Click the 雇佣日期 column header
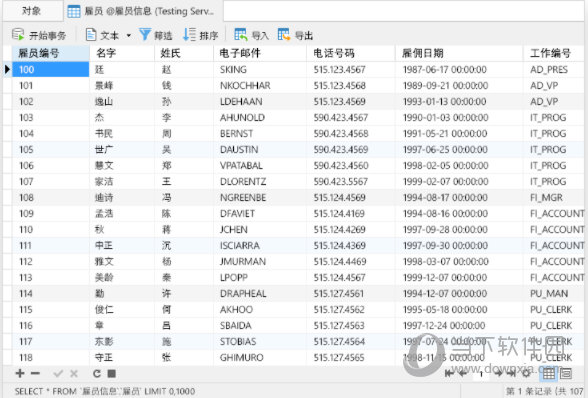Image resolution: width=588 pixels, height=398 pixels. 459,53
